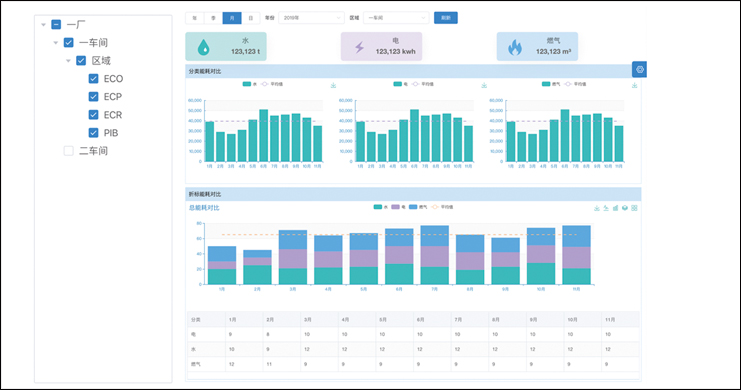The width and height of the screenshot is (741, 390).
Task: Collapse the 一厂 tree node
Action: [43, 25]
